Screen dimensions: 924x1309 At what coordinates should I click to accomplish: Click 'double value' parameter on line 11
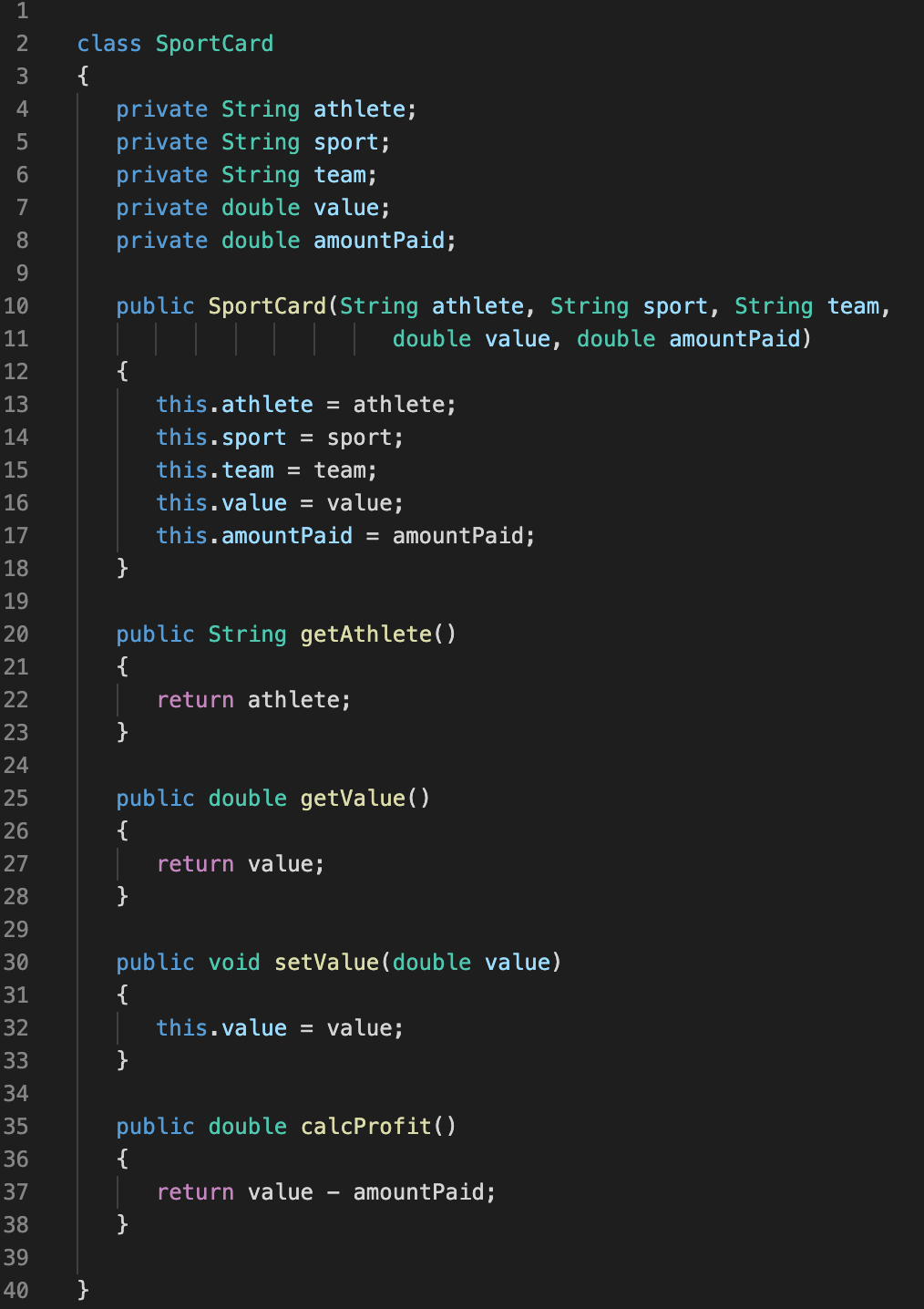472,339
